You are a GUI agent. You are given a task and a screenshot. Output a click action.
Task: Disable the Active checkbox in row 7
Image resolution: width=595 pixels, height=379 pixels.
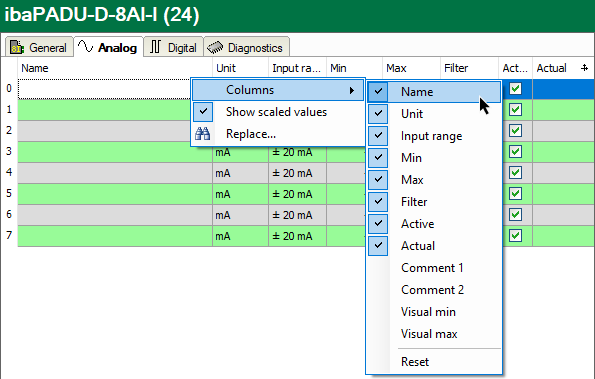[515, 236]
